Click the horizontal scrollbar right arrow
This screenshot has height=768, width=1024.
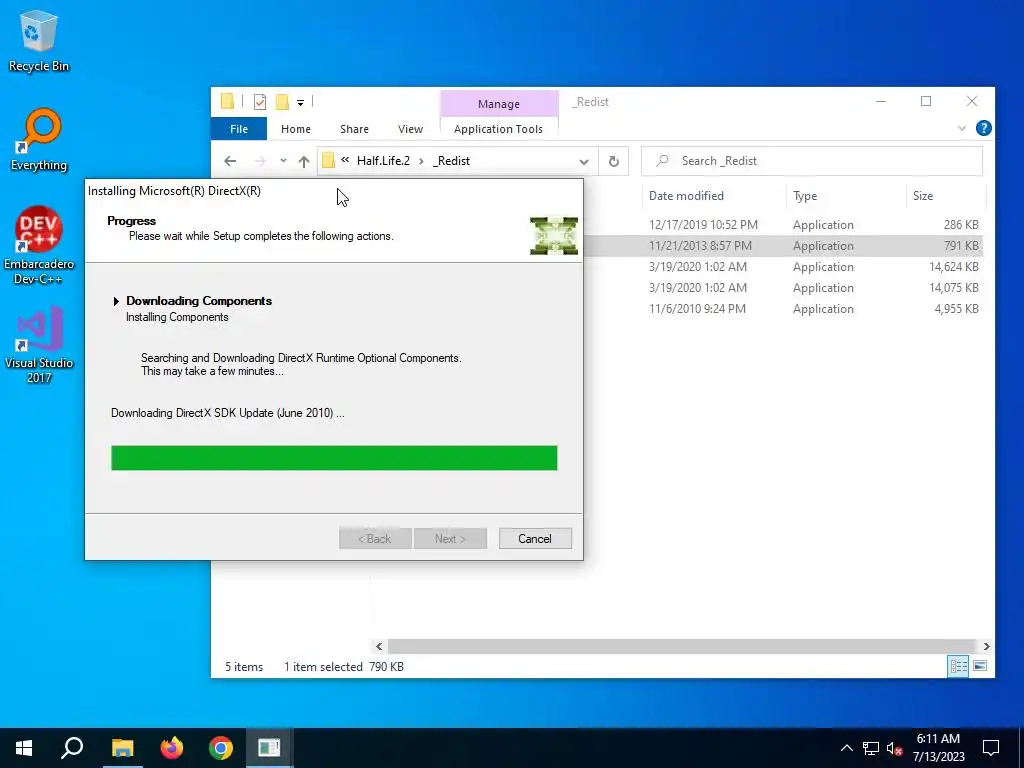986,646
